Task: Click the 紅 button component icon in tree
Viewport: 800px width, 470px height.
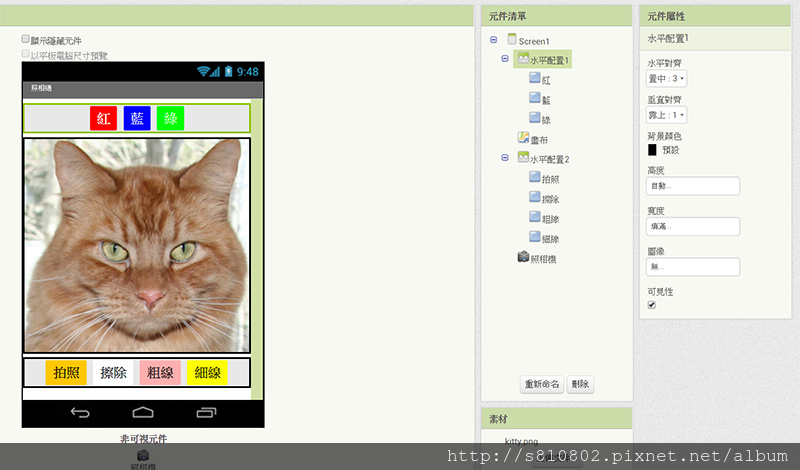Action: (x=535, y=78)
